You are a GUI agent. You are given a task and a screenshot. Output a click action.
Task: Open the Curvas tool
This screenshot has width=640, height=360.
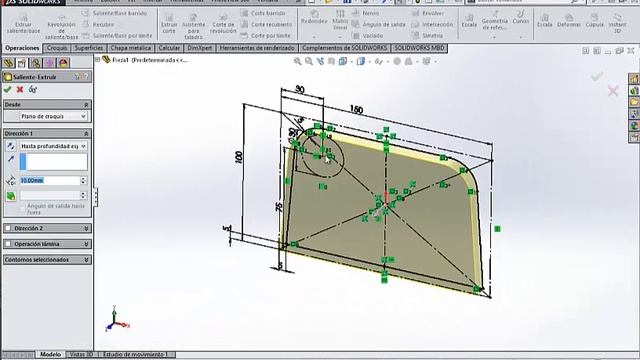click(x=521, y=18)
